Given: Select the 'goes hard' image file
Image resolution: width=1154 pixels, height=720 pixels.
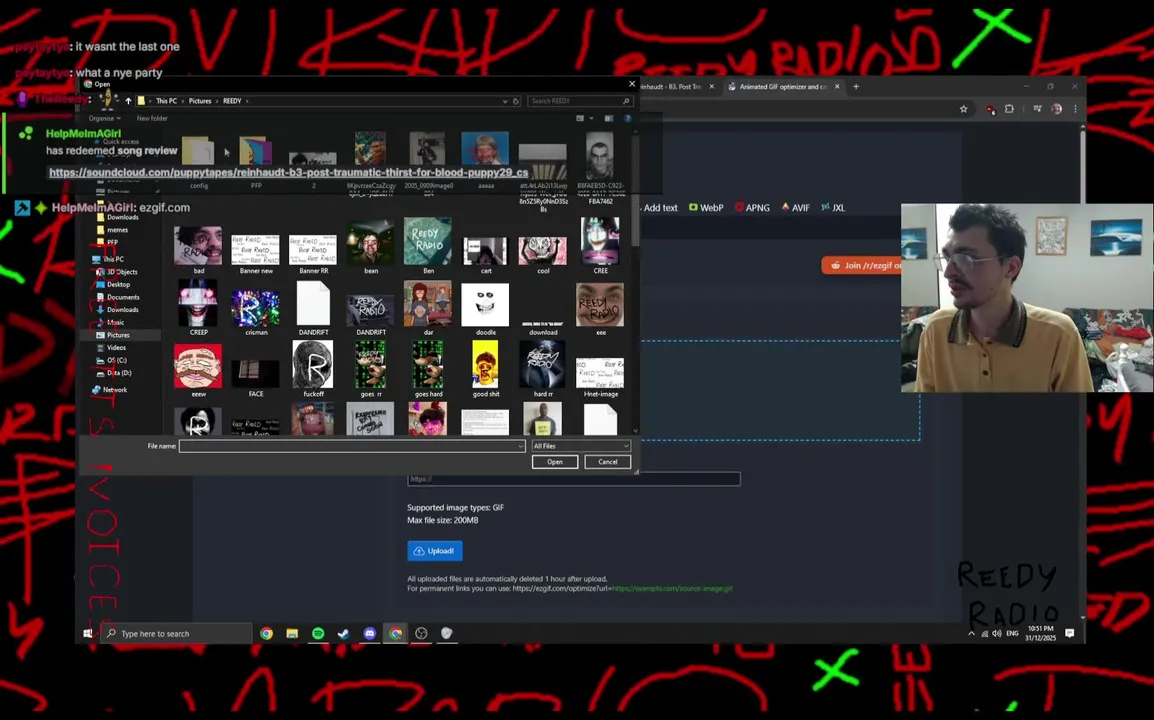Looking at the screenshot, I should click(428, 370).
